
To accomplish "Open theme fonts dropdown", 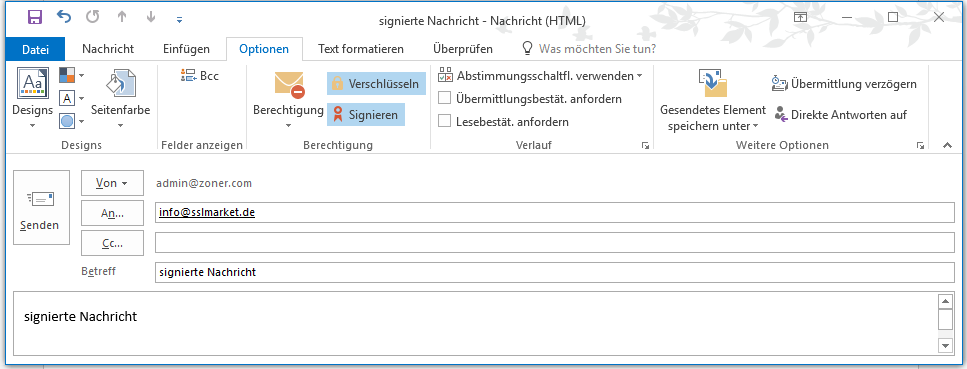I will [72, 98].
